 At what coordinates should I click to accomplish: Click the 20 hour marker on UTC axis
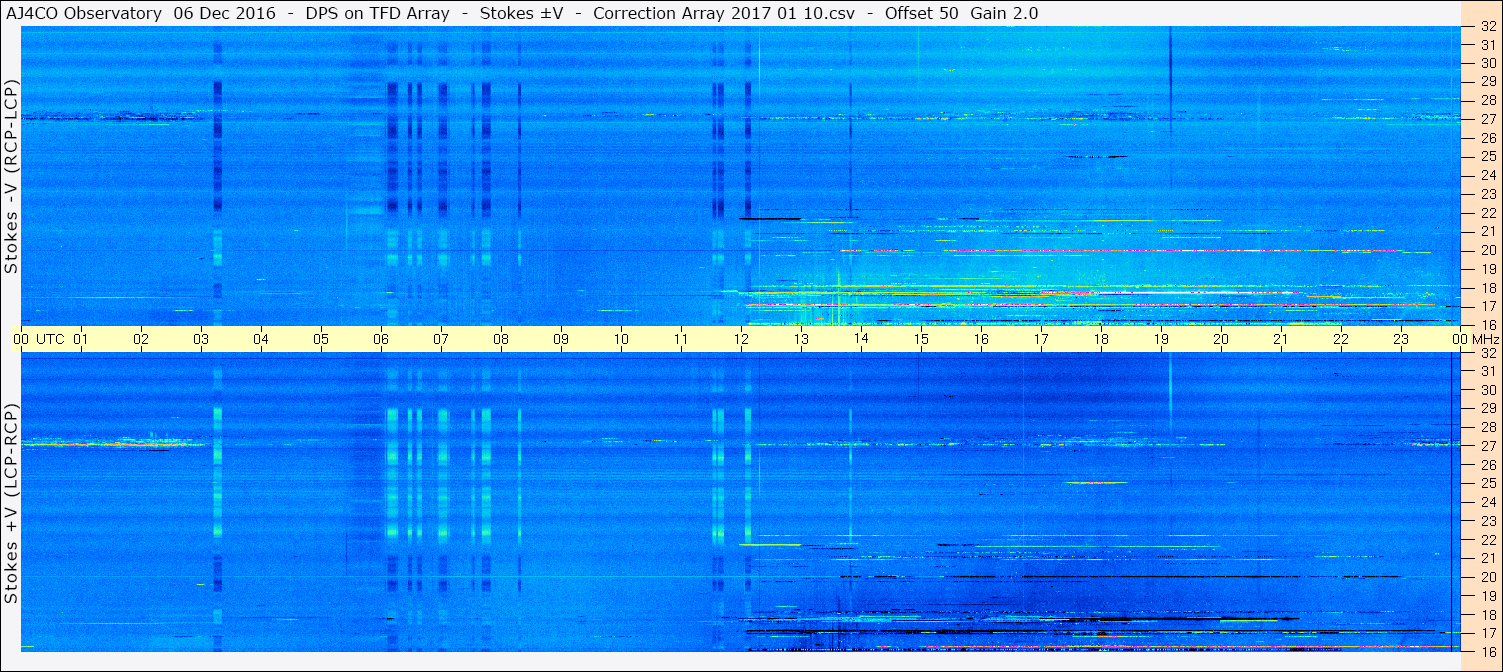tap(1221, 339)
